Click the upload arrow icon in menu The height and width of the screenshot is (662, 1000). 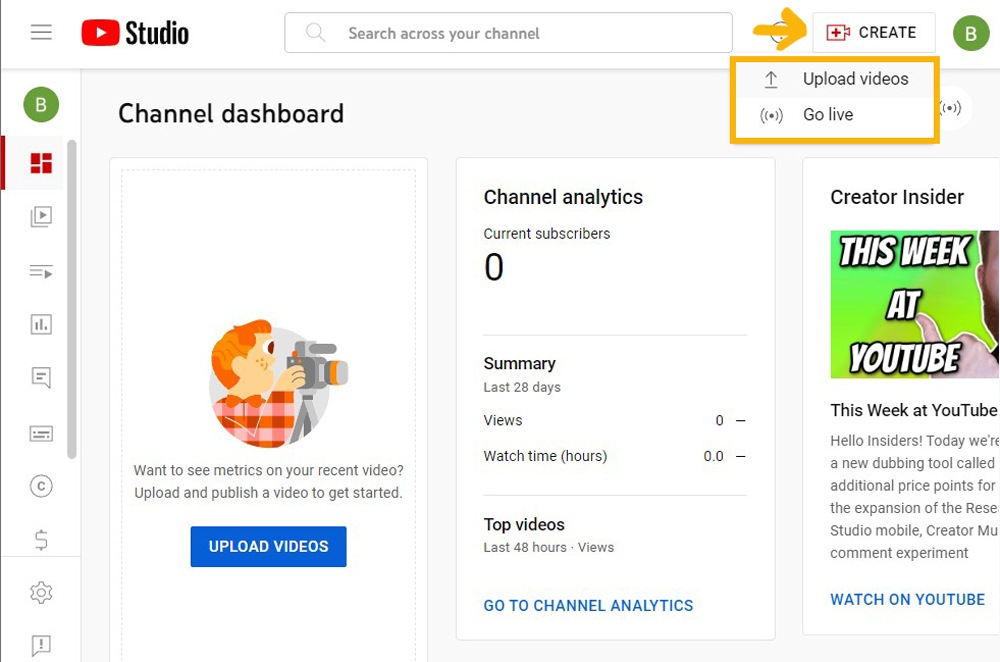click(770, 79)
